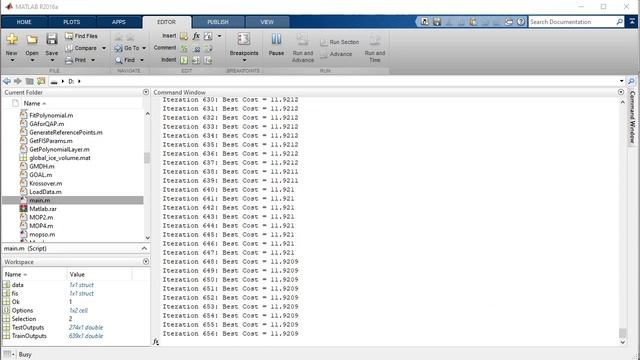The height and width of the screenshot is (360, 640).
Task: Click the back navigation arrow
Action: [7, 81]
